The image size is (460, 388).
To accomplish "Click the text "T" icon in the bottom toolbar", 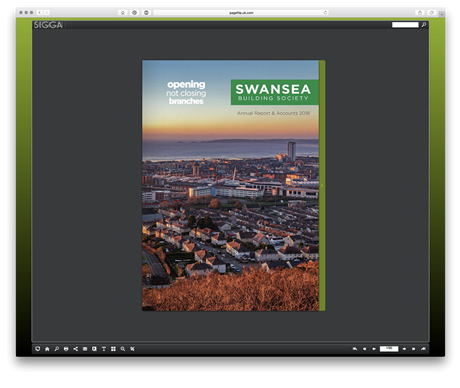I will point(104,349).
